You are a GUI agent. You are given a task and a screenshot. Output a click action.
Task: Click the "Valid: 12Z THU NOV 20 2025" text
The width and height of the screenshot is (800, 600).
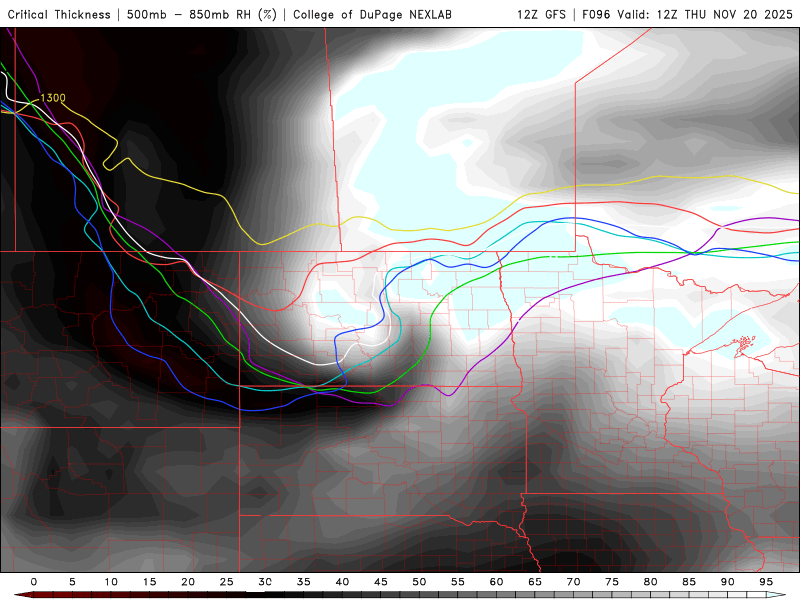click(705, 15)
